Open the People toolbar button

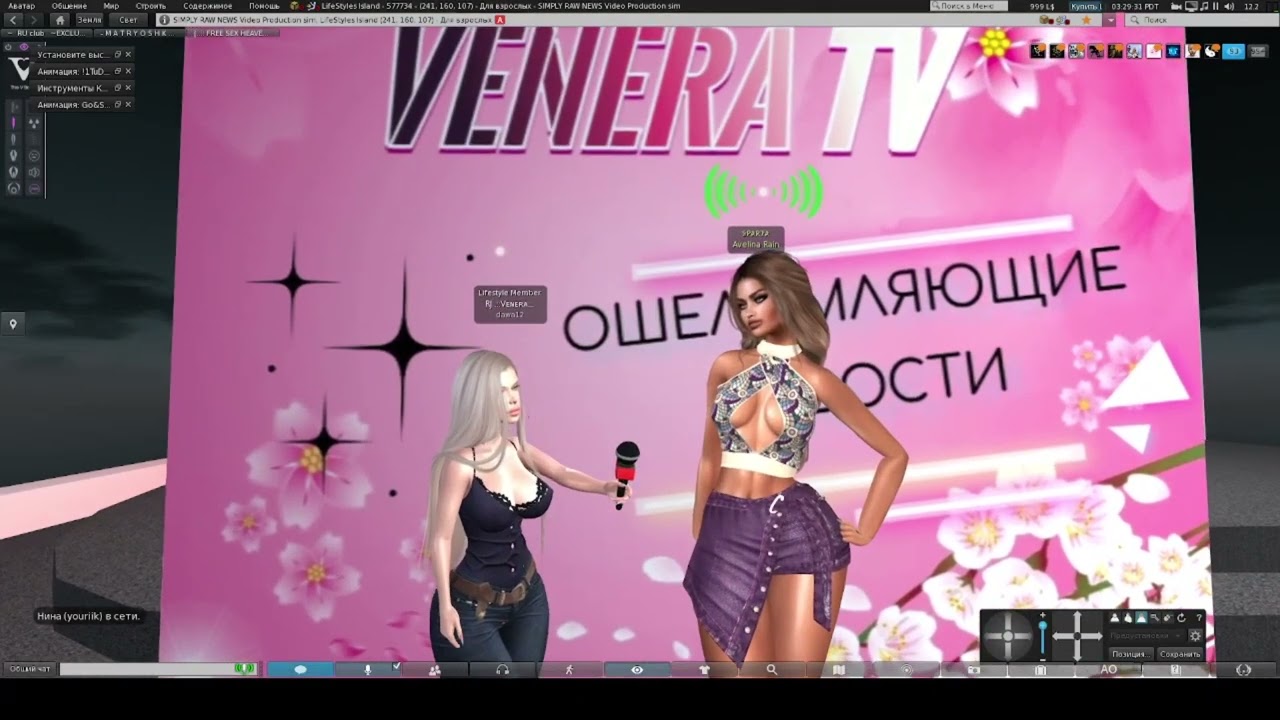tap(434, 670)
